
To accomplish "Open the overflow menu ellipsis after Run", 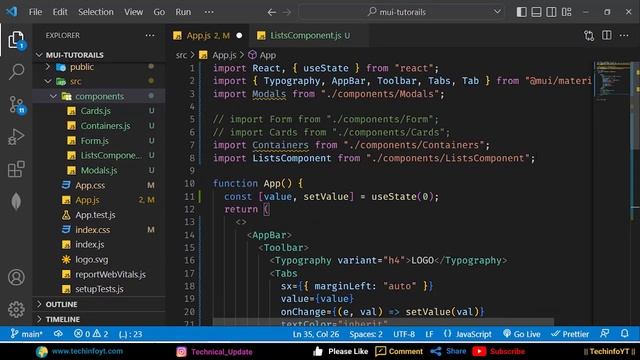I will pos(209,12).
